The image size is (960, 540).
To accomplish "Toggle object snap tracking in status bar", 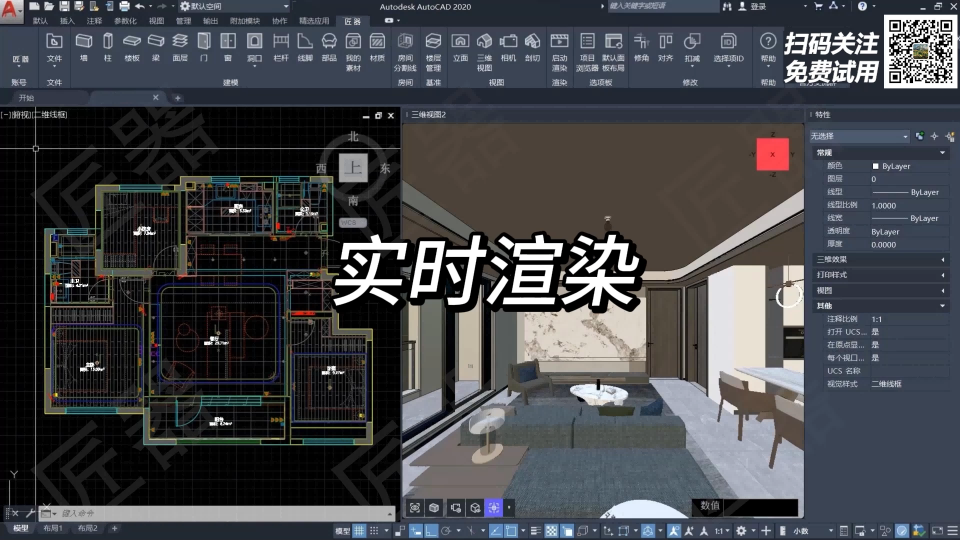I will [x=495, y=531].
